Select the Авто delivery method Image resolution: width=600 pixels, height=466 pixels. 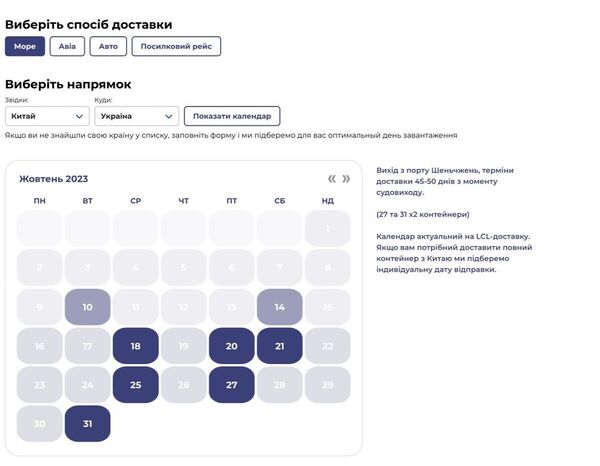coord(108,46)
